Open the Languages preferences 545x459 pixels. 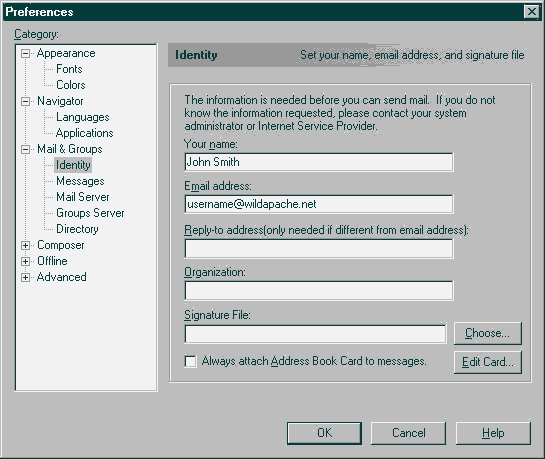pyautogui.click(x=83, y=117)
